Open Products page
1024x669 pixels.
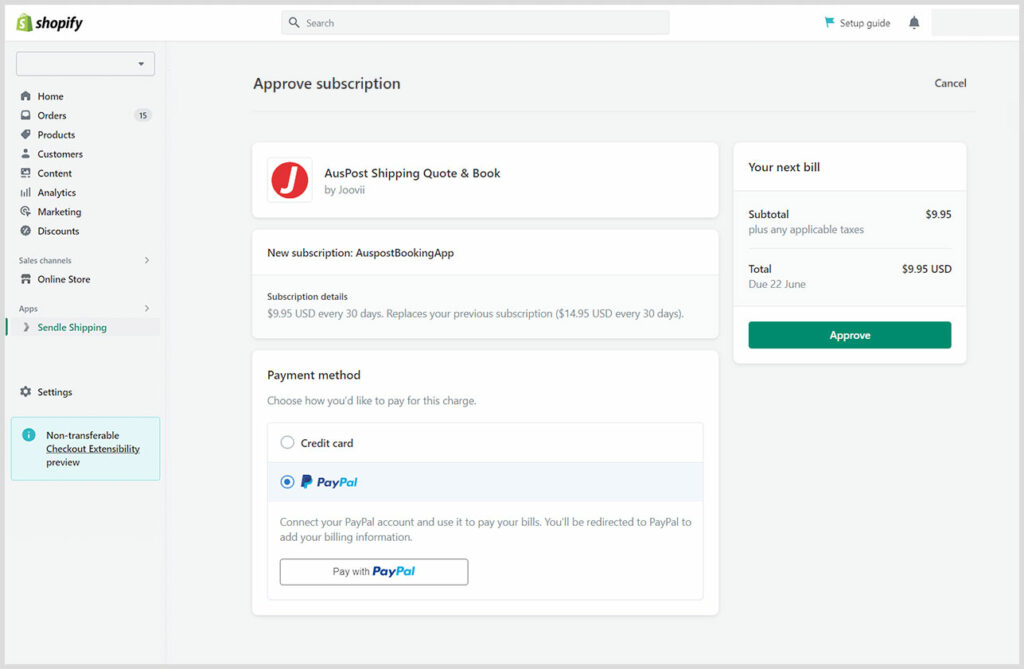tap(56, 135)
